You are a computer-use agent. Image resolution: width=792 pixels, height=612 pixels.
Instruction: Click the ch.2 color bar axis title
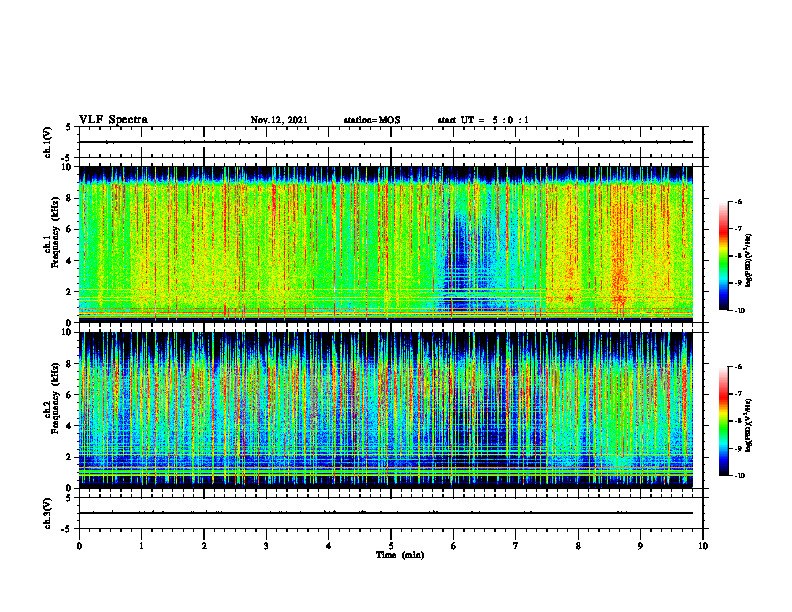click(749, 424)
